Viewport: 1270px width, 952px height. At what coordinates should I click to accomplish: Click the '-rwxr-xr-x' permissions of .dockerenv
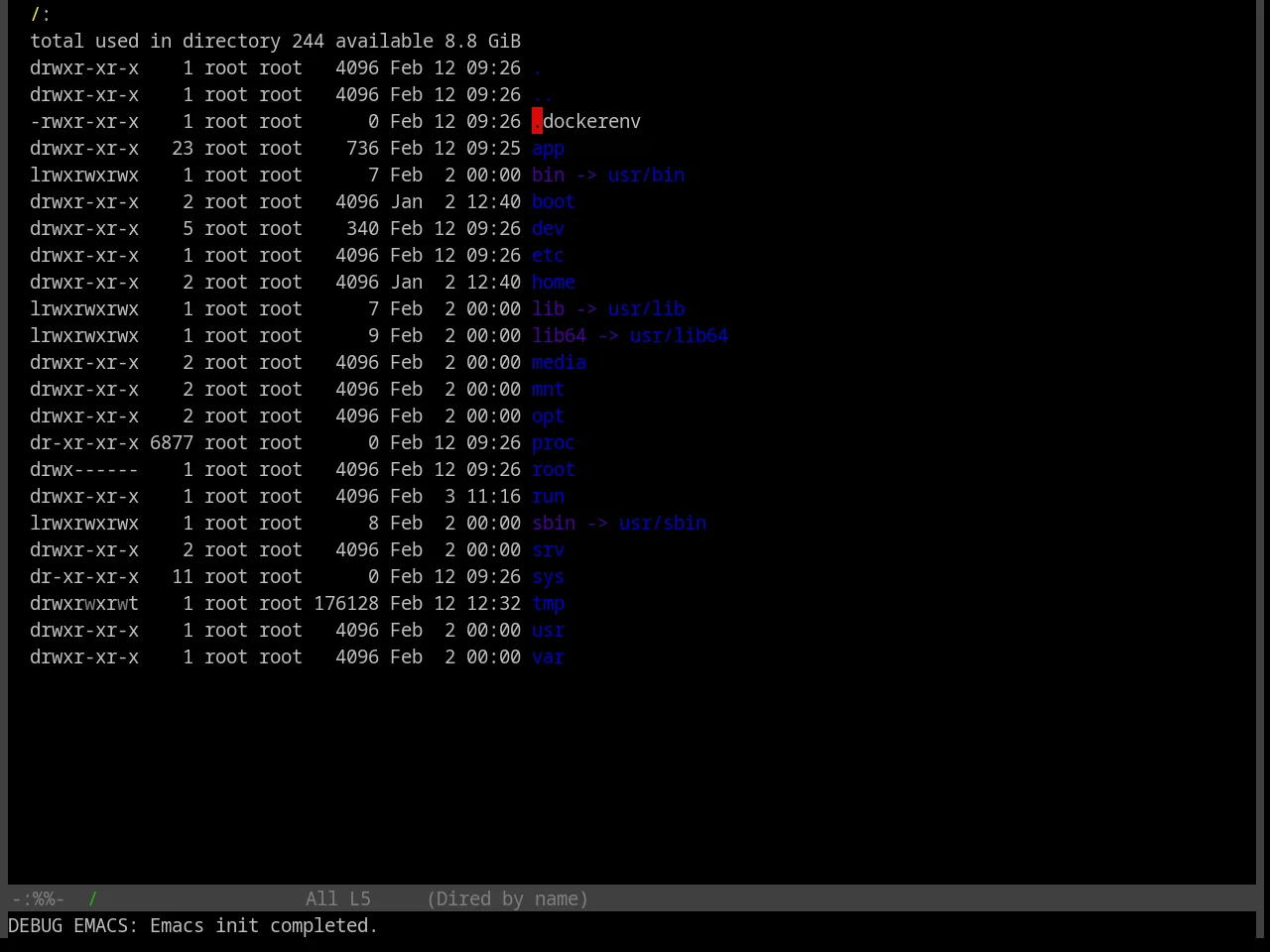(84, 121)
